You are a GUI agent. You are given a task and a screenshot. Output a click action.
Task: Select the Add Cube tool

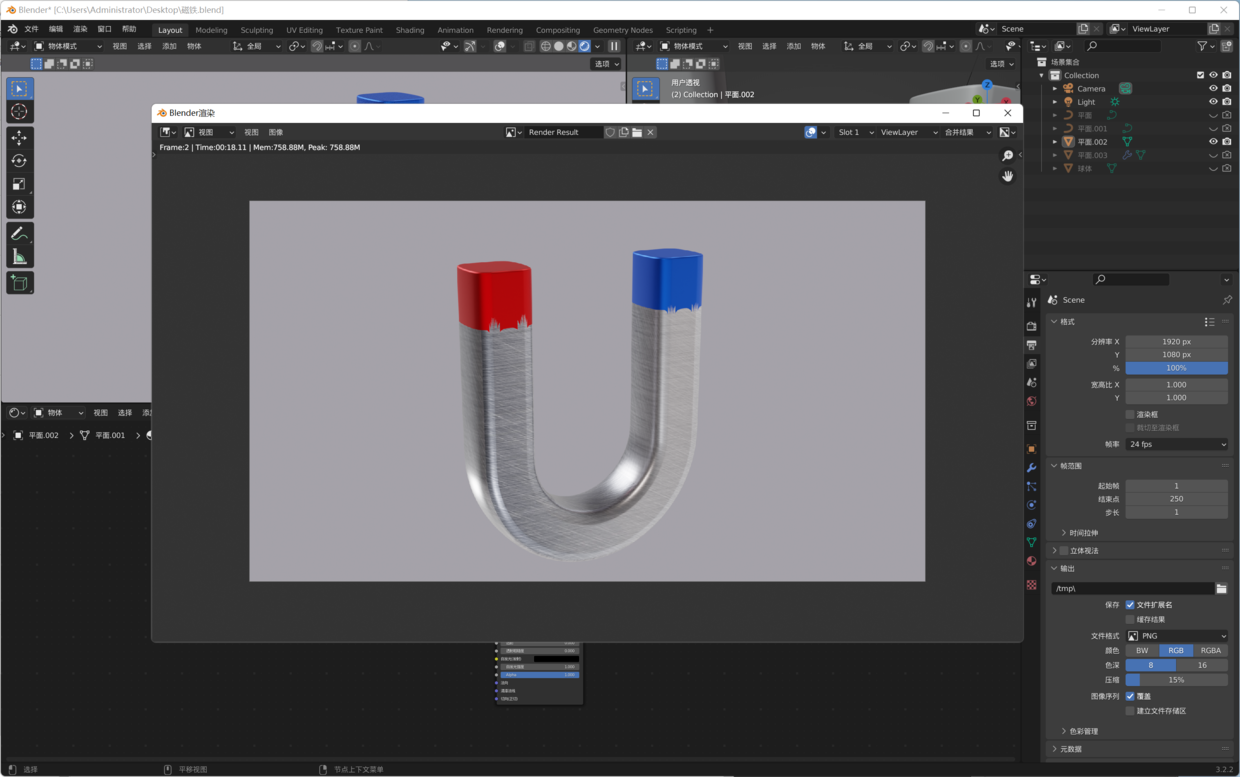click(x=19, y=283)
